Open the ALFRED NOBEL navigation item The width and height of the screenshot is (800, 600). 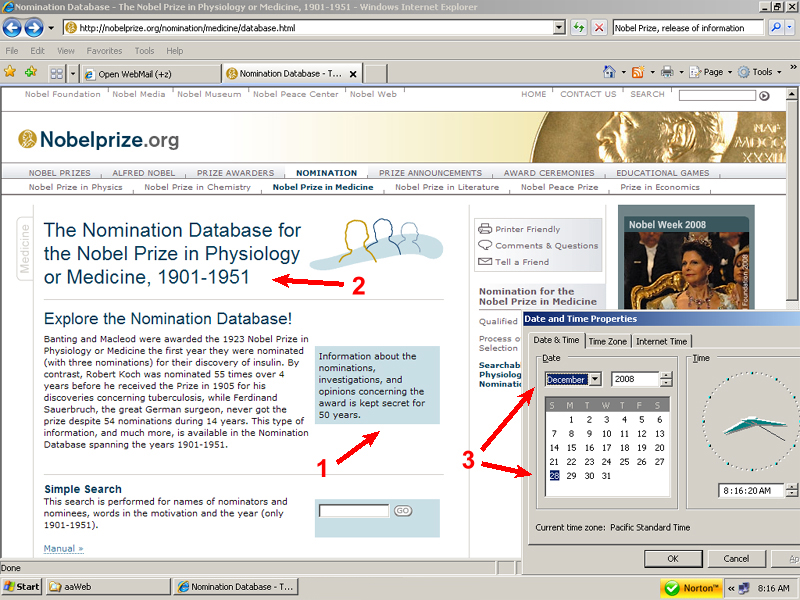143,173
